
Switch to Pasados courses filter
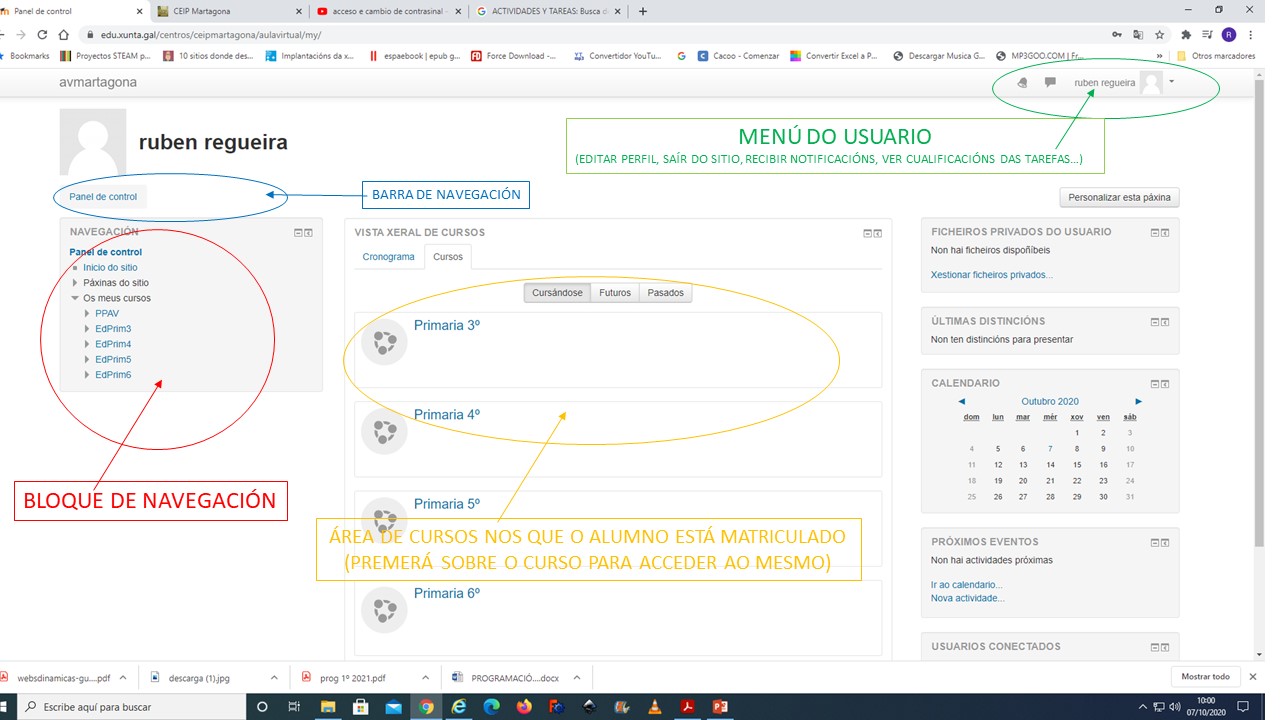(x=665, y=293)
